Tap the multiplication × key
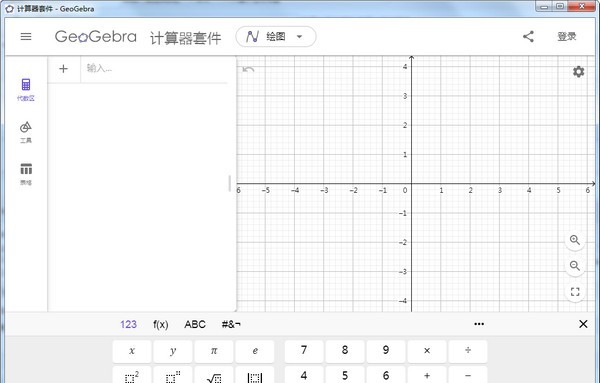This screenshot has height=383, width=600. pyautogui.click(x=427, y=351)
